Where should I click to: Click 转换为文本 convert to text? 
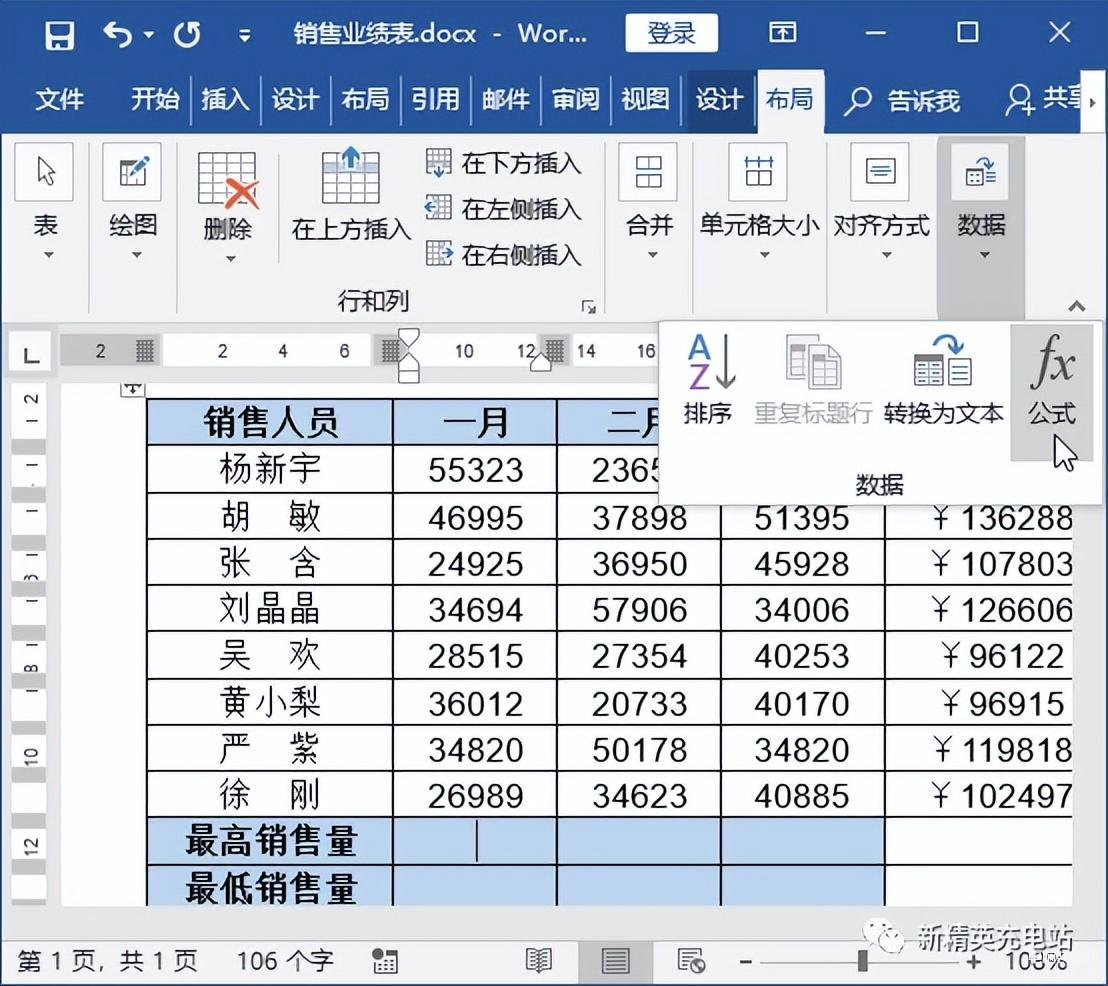[x=943, y=380]
